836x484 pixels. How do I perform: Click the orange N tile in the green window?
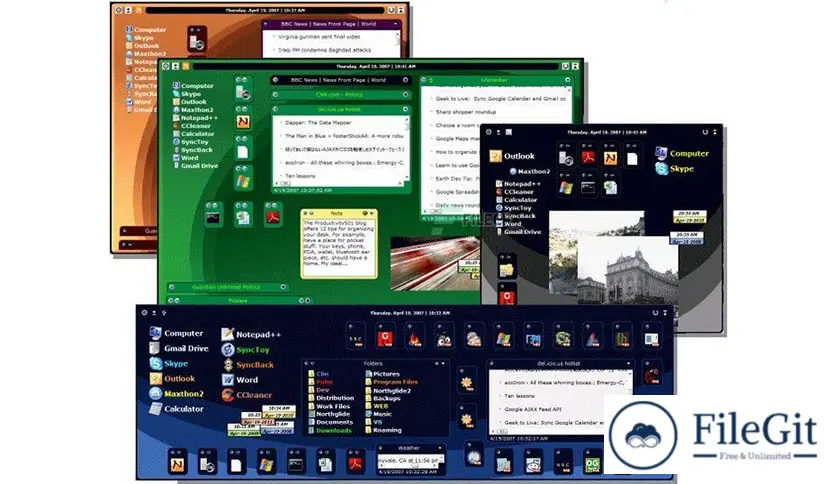click(x=243, y=120)
